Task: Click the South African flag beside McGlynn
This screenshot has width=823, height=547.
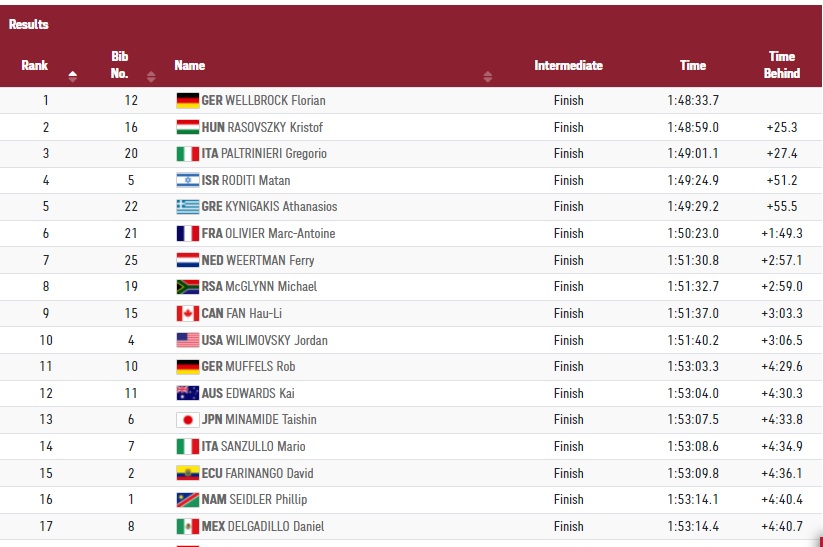Action: pyautogui.click(x=188, y=287)
